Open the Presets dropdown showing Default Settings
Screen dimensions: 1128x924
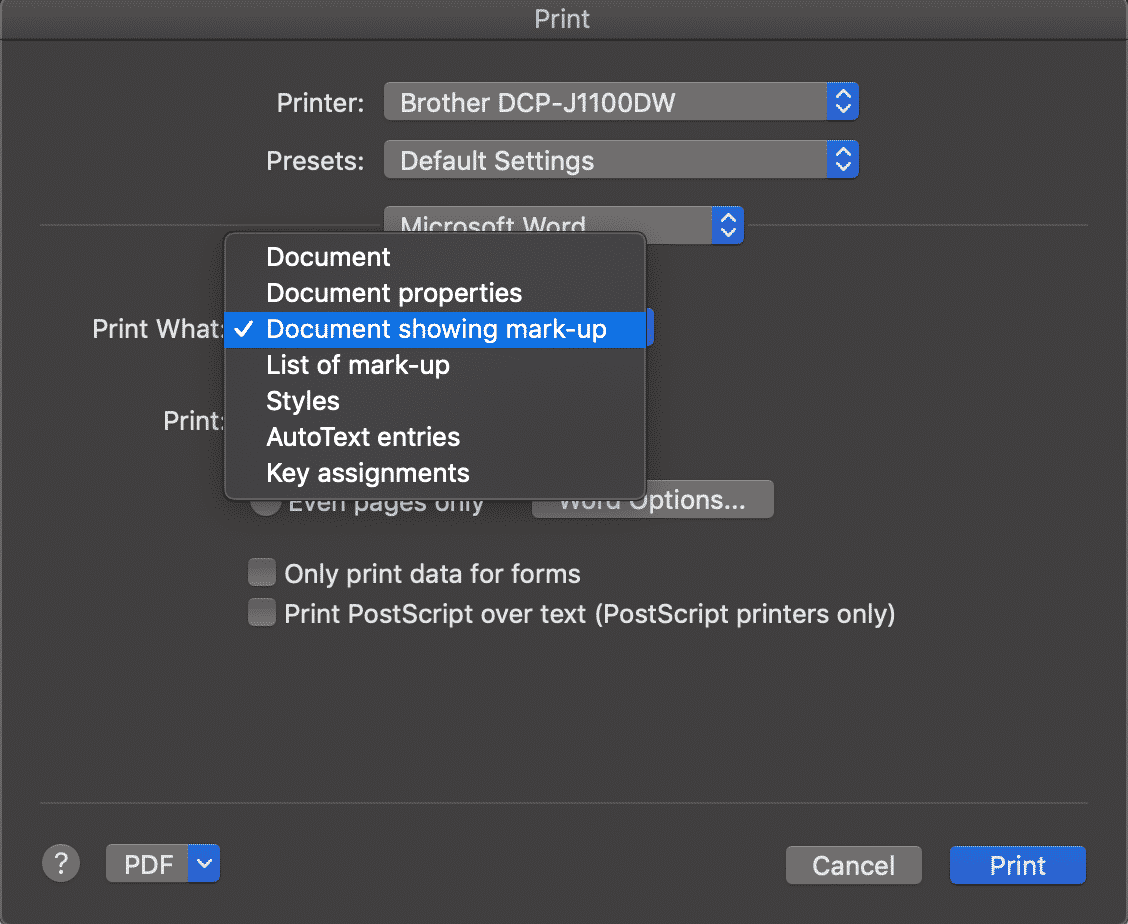click(620, 159)
